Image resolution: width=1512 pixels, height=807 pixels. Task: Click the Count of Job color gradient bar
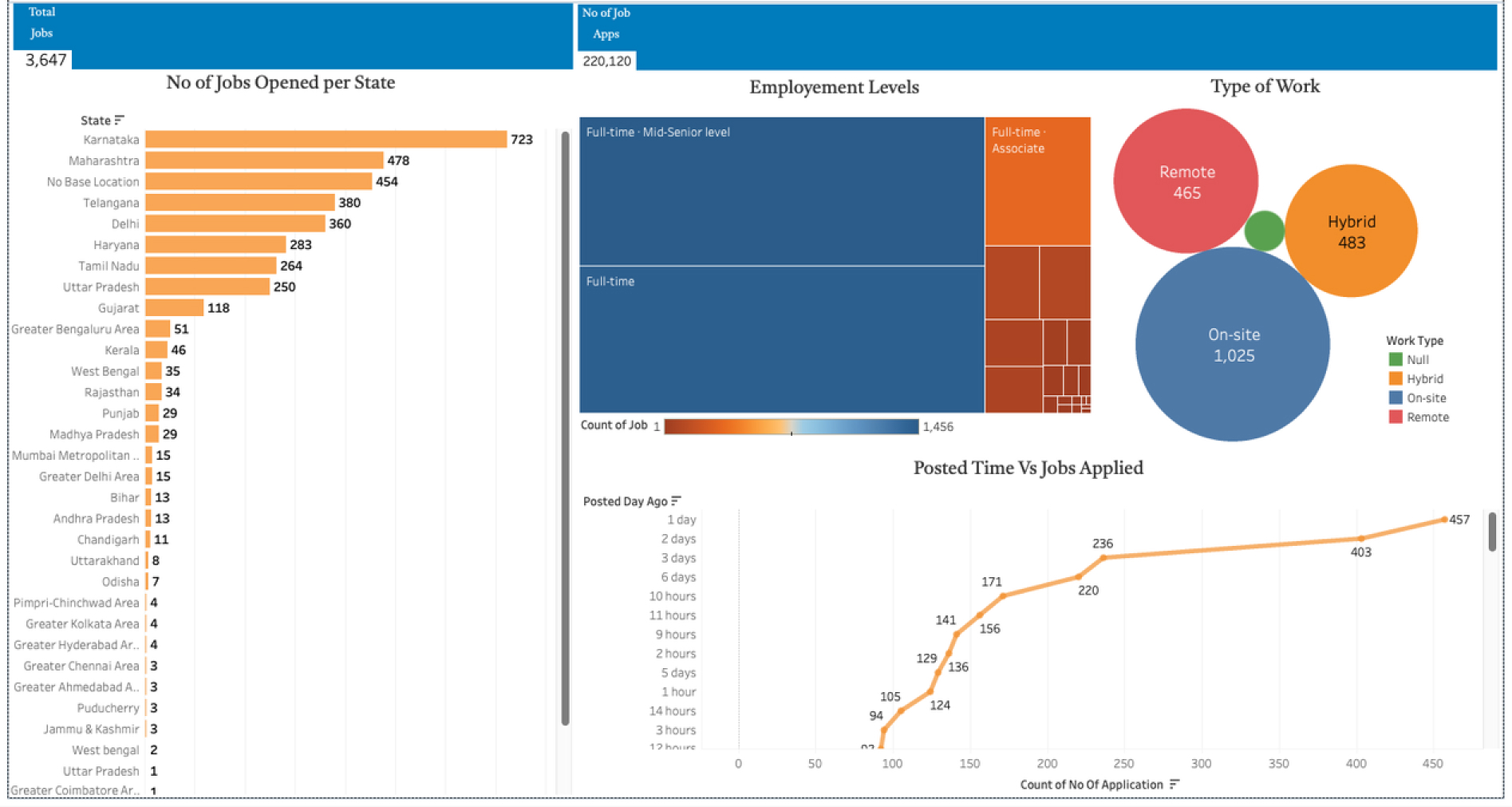pos(791,427)
